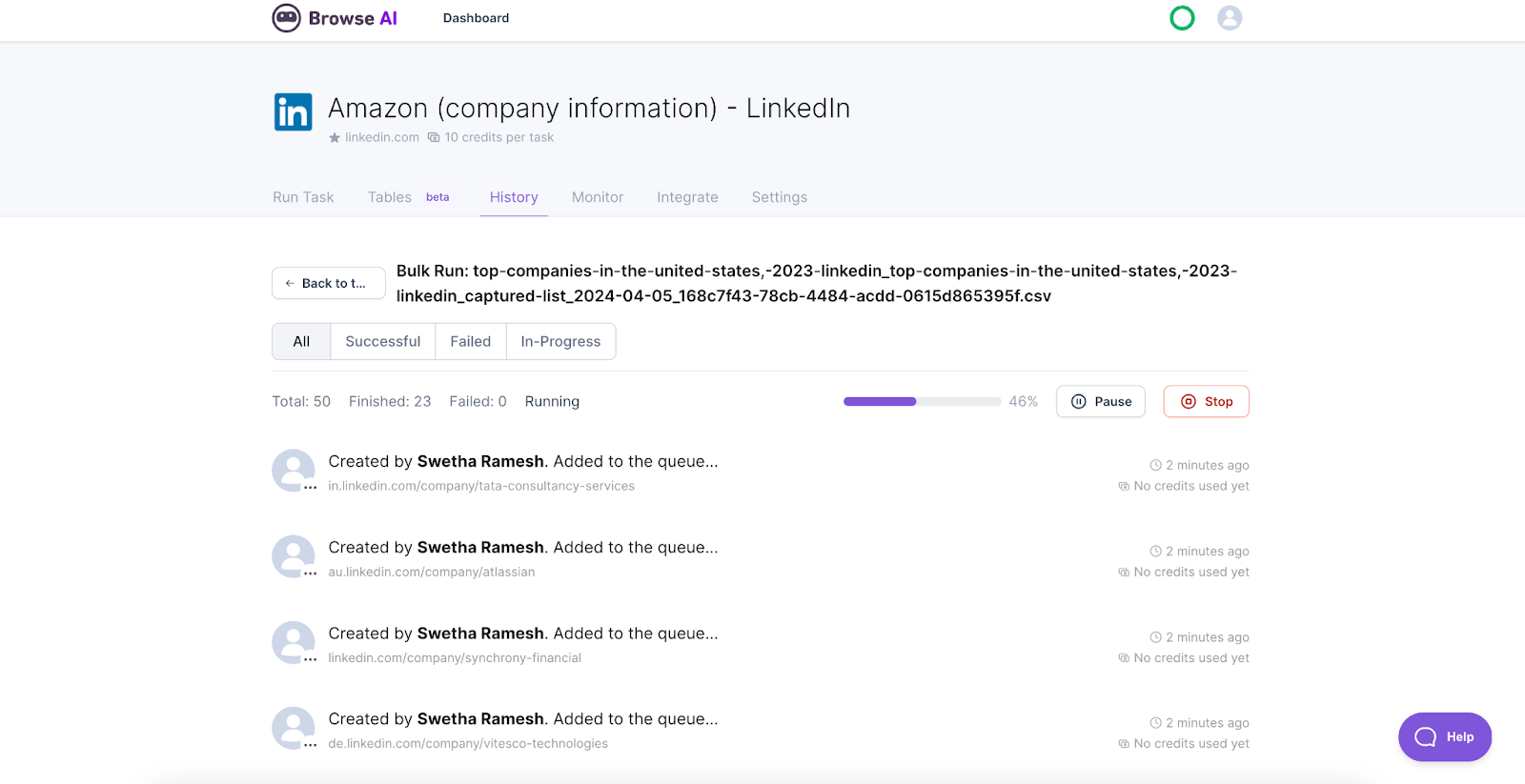The width and height of the screenshot is (1525, 784).
Task: Switch to the Tables tab
Action: [x=390, y=197]
